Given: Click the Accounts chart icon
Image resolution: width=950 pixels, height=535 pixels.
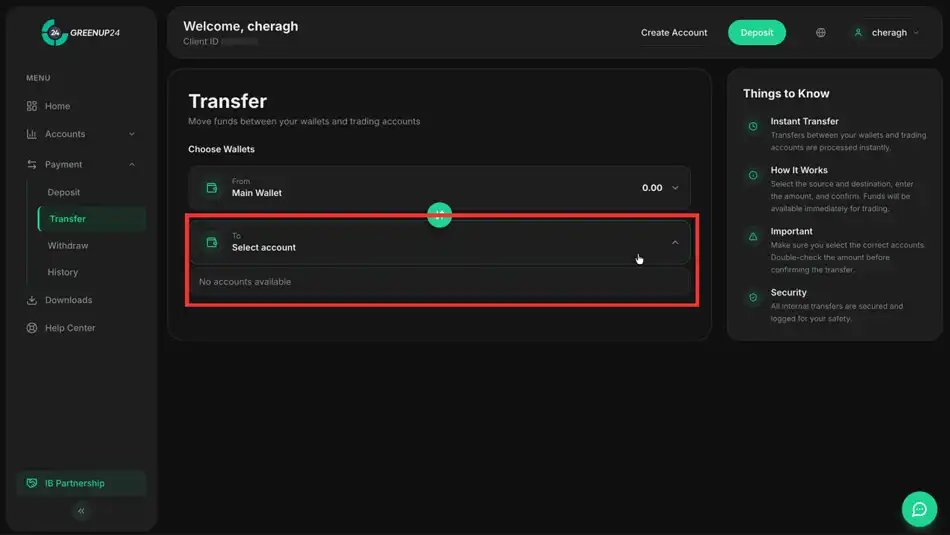Looking at the screenshot, I should point(32,134).
